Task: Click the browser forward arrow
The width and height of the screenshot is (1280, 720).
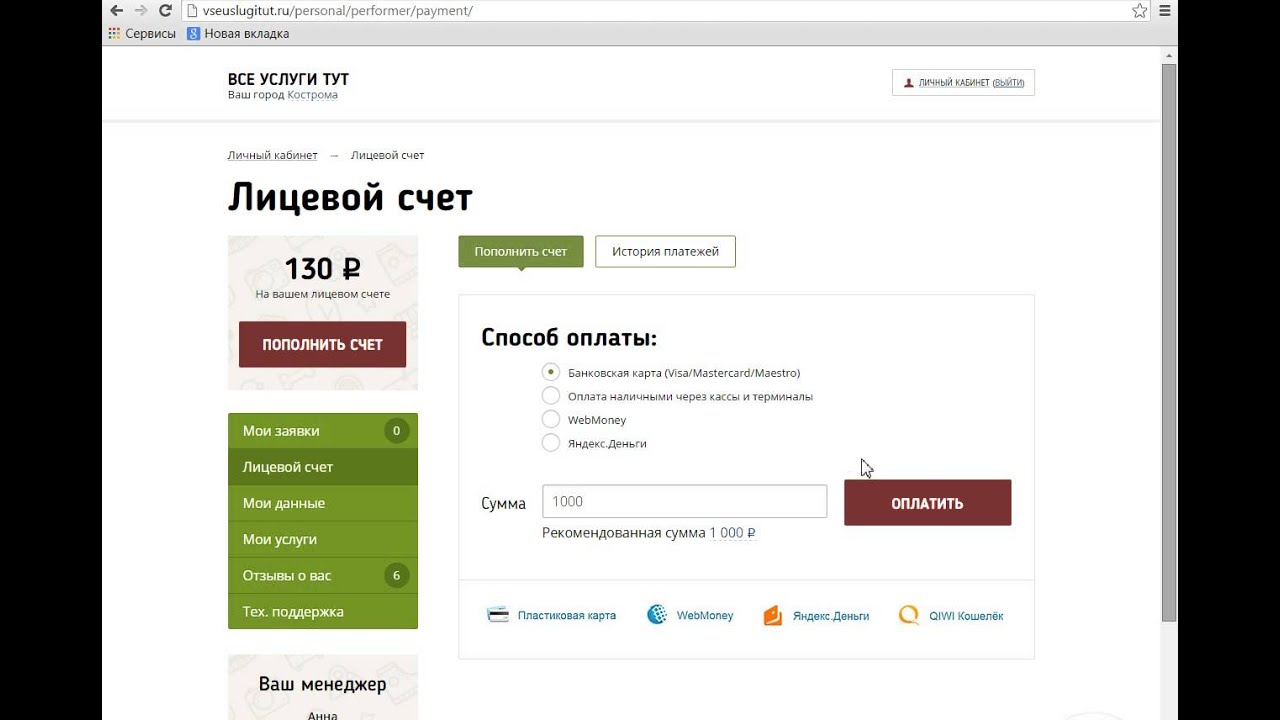Action: coord(141,11)
